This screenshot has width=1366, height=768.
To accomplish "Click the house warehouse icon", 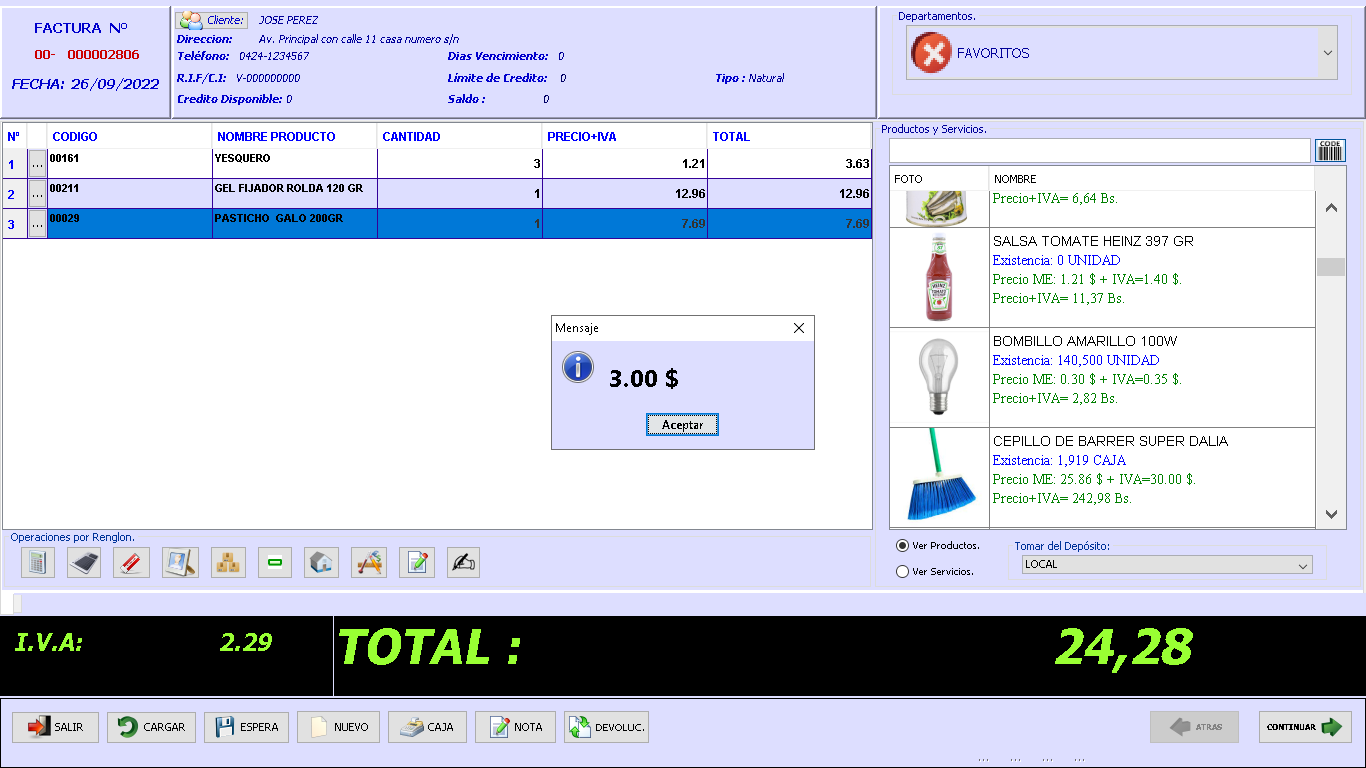I will tap(322, 562).
